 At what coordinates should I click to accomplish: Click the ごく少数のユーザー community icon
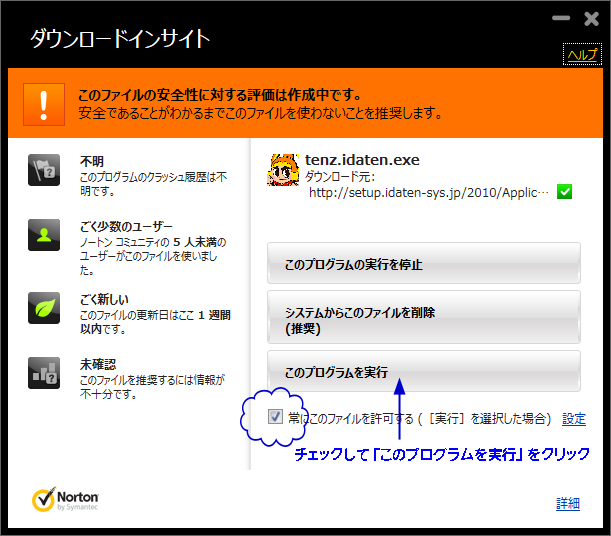pyautogui.click(x=43, y=236)
